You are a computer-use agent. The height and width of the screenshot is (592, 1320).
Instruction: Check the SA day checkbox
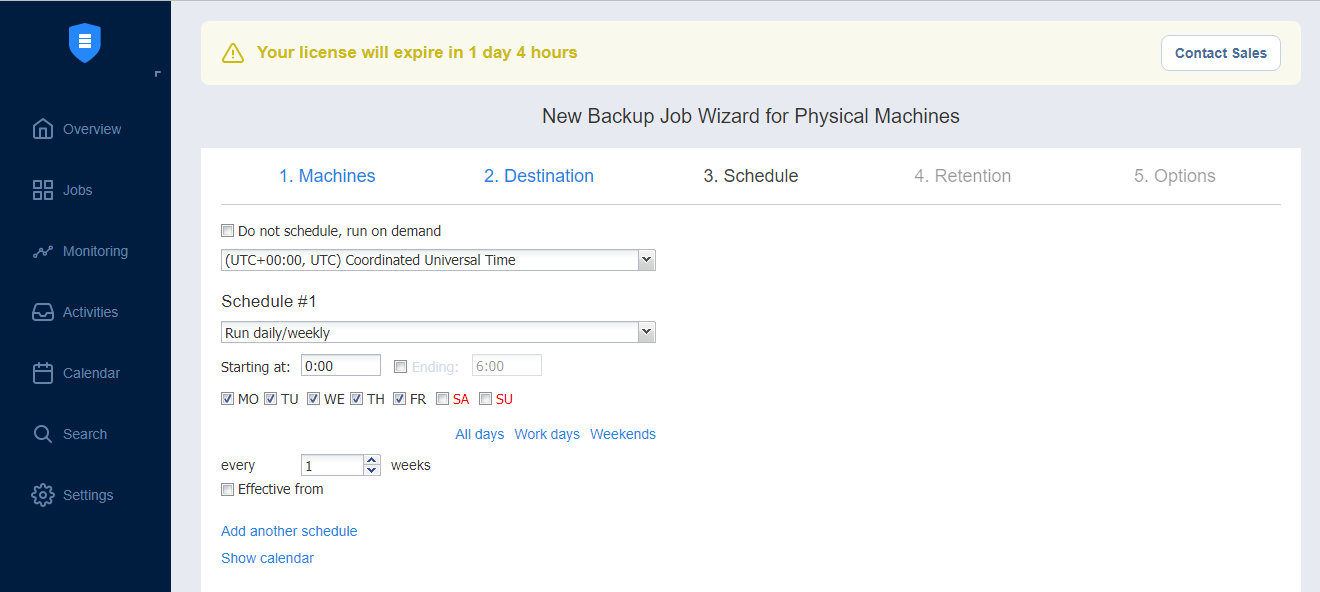(443, 399)
